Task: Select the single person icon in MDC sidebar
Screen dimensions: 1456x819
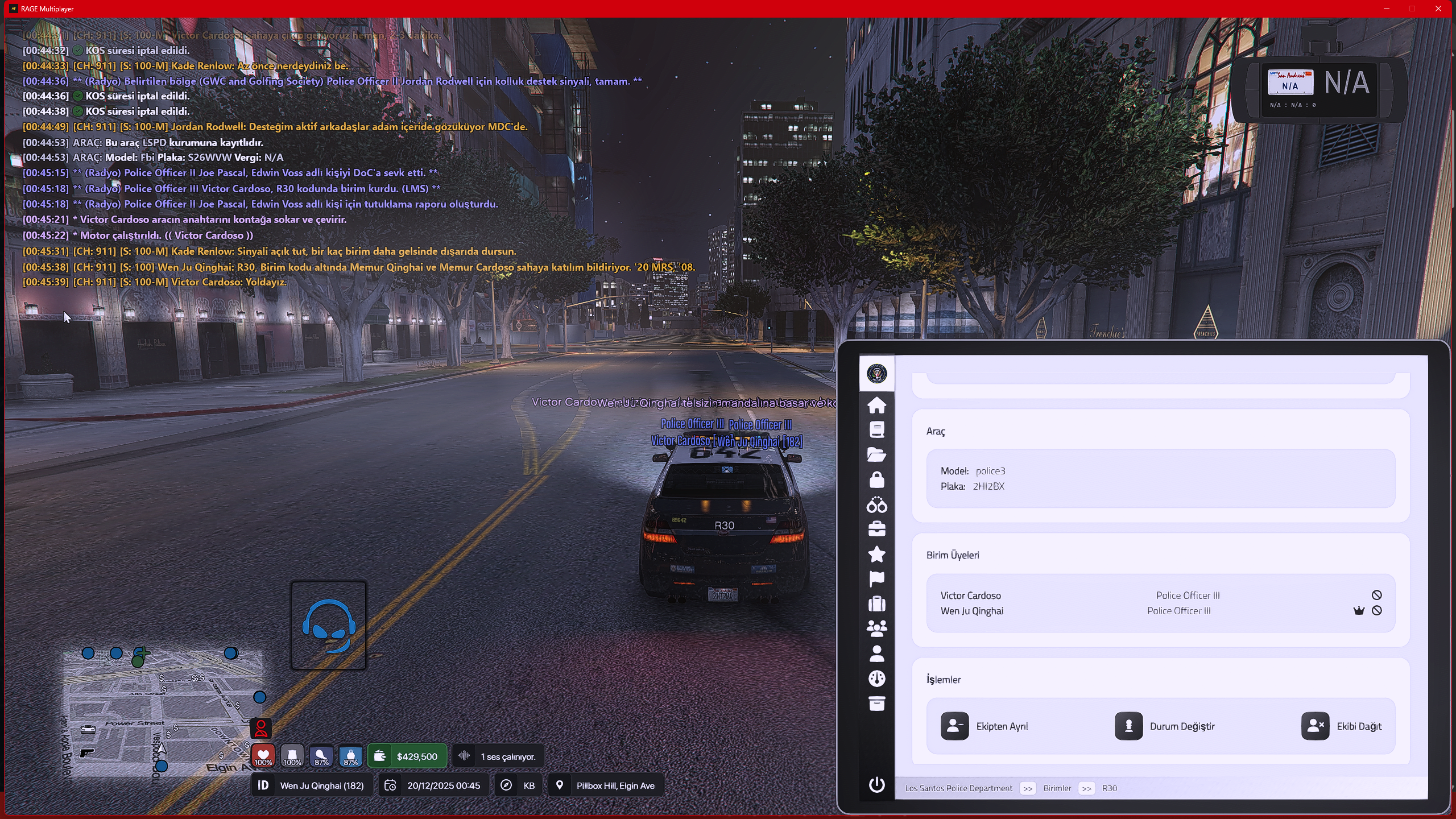Action: 876,653
